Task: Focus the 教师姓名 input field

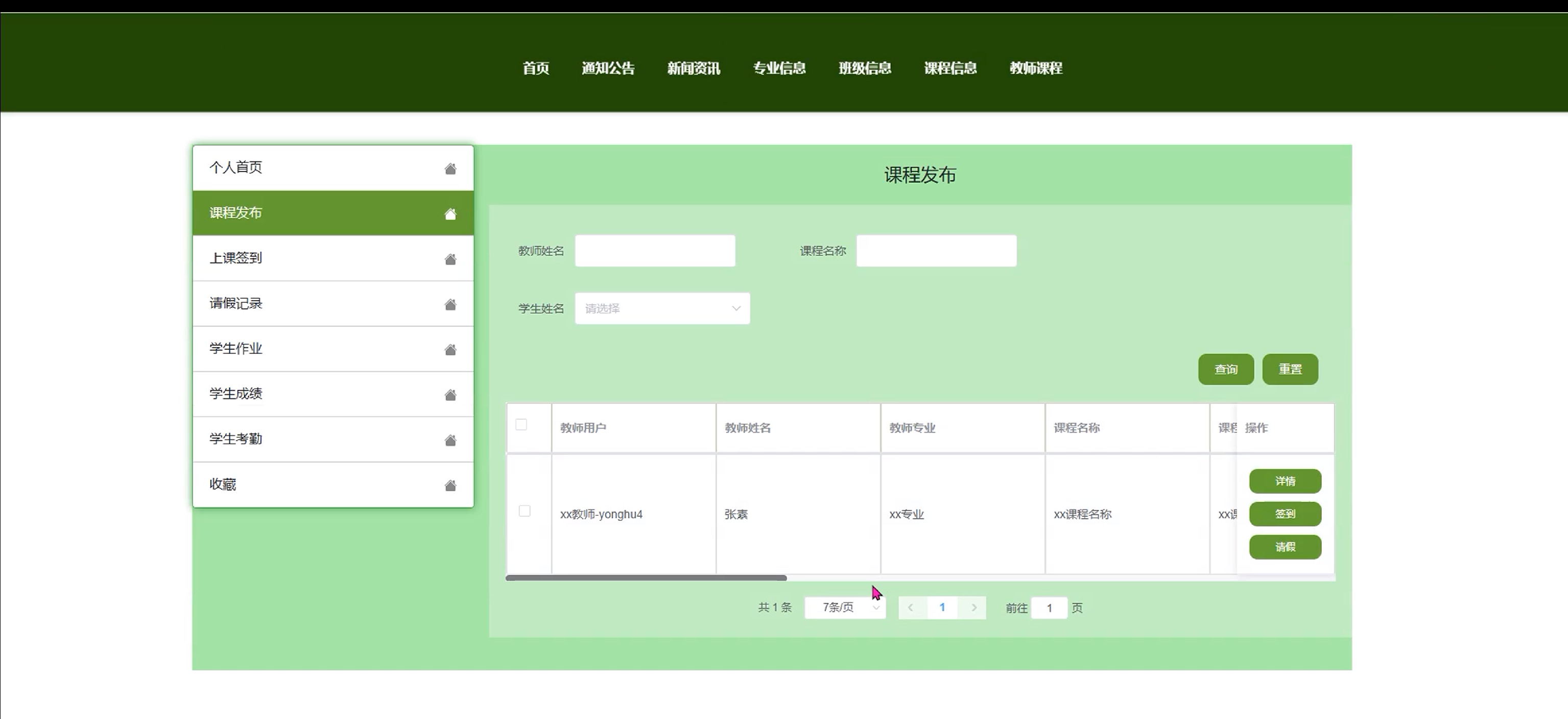Action: [x=654, y=251]
